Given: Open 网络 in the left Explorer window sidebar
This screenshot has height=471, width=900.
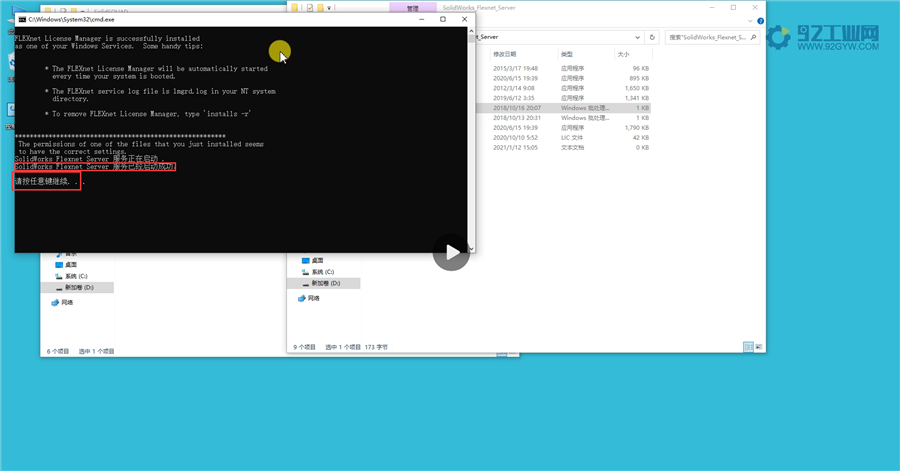Looking at the screenshot, I should (x=62, y=302).
